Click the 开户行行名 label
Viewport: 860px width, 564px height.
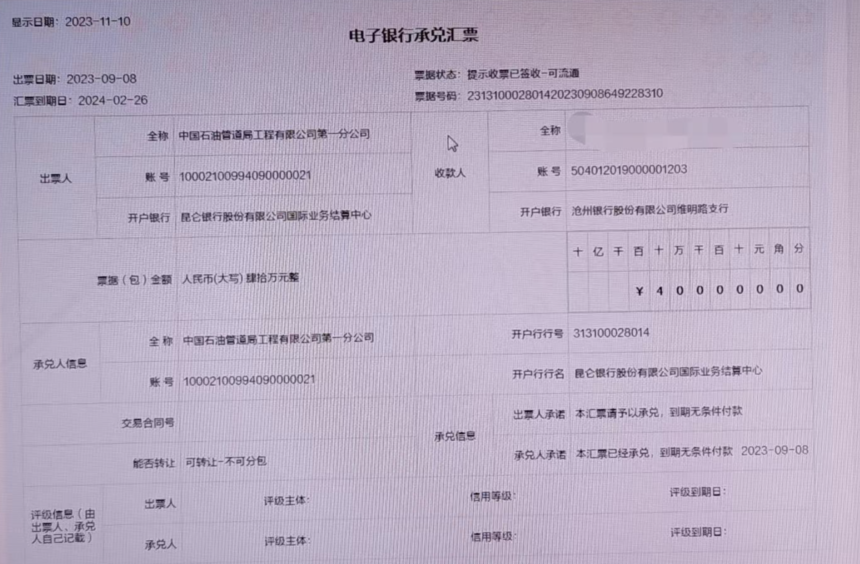pyautogui.click(x=538, y=374)
